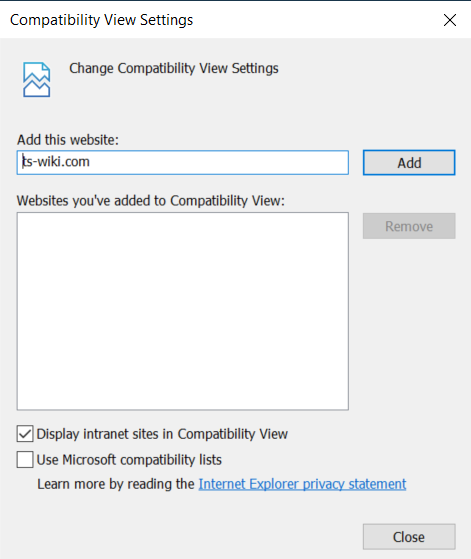Click the 'Use Microsoft compatibility lists' label text
This screenshot has height=559, width=471.
[129, 460]
